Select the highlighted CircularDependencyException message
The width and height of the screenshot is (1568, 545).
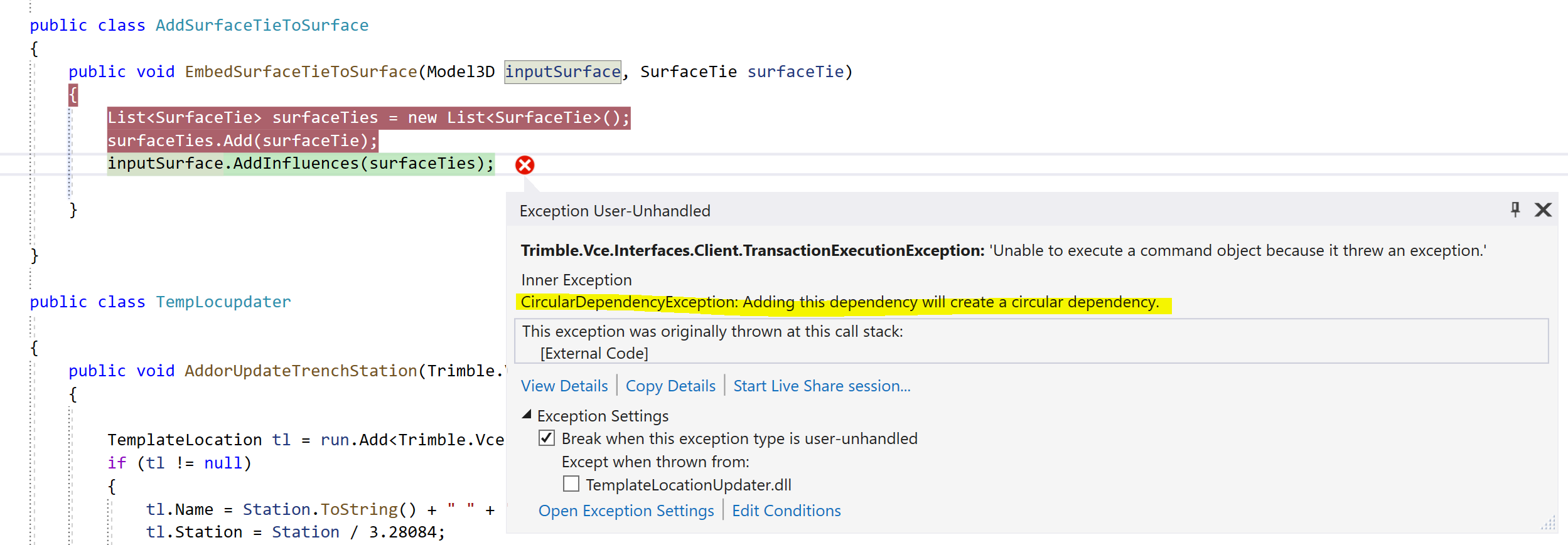click(839, 302)
